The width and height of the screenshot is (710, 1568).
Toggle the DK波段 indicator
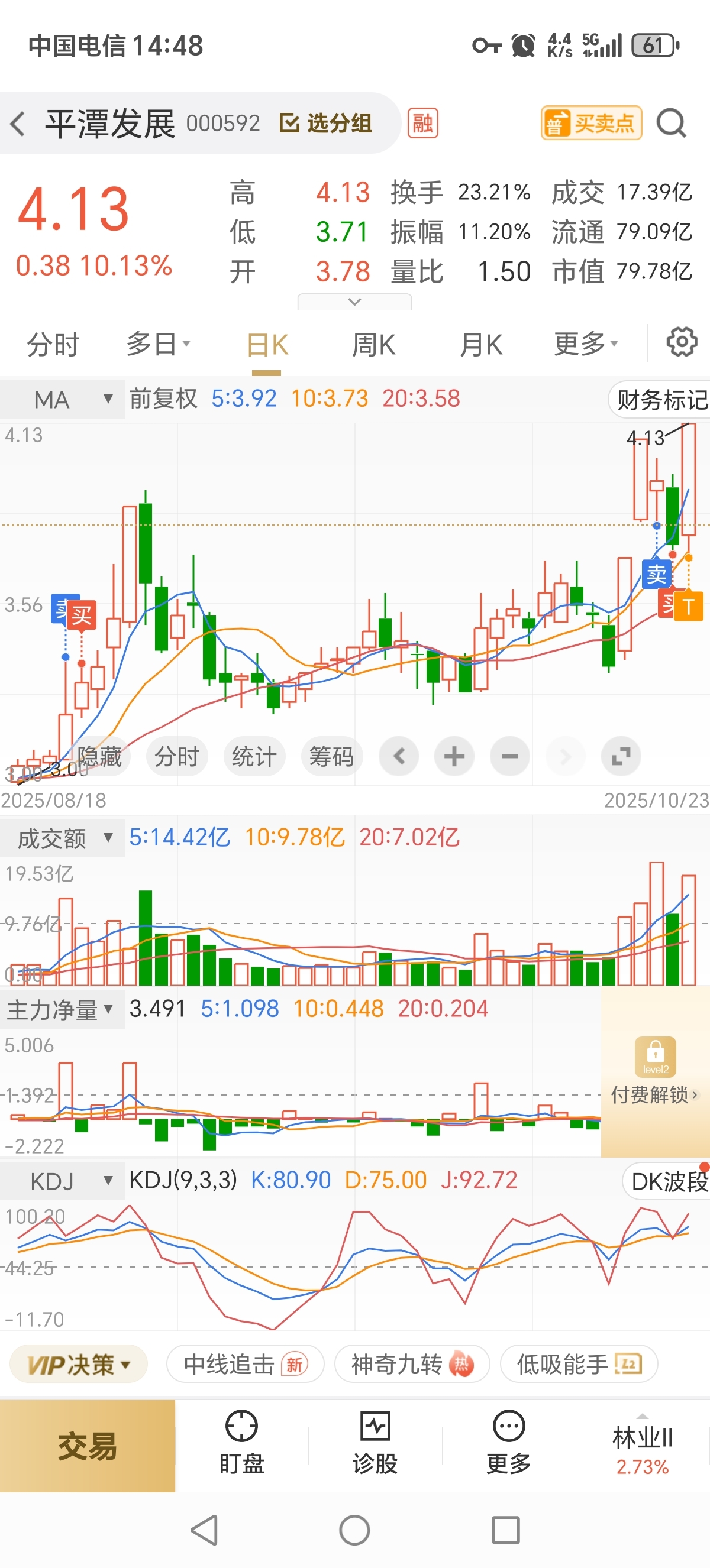click(x=667, y=1181)
